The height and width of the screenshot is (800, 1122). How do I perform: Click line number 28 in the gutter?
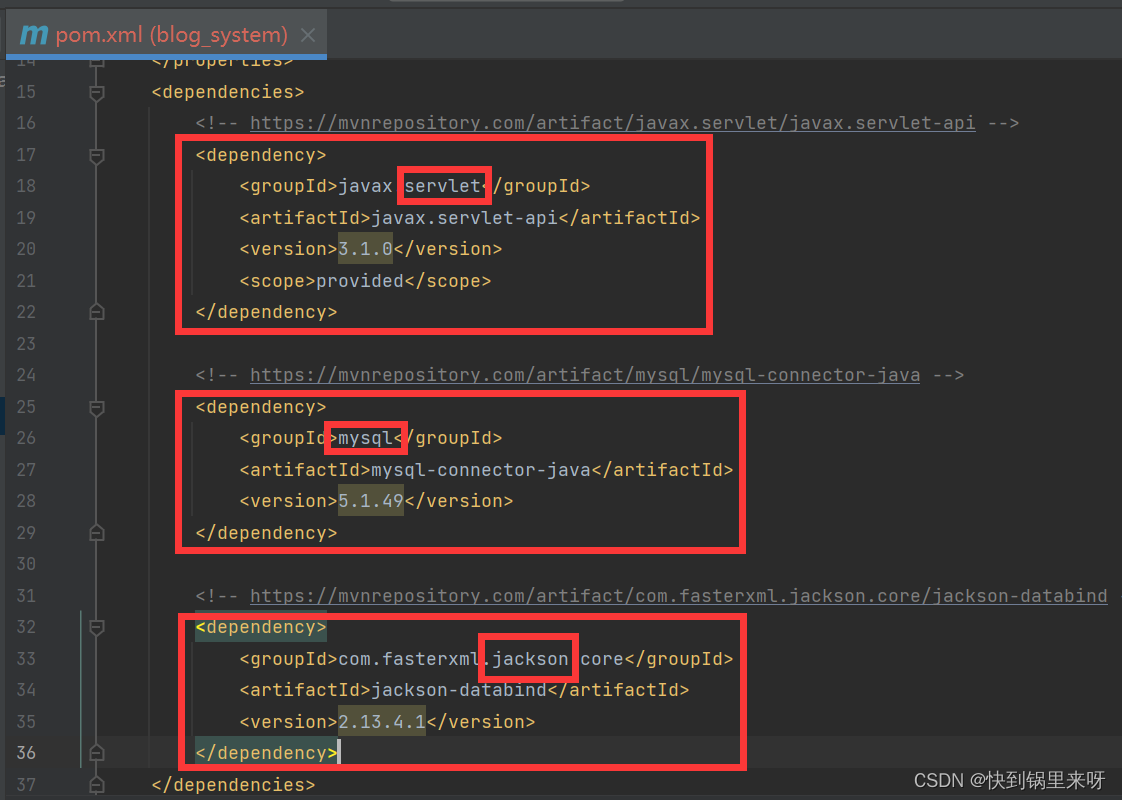click(26, 501)
